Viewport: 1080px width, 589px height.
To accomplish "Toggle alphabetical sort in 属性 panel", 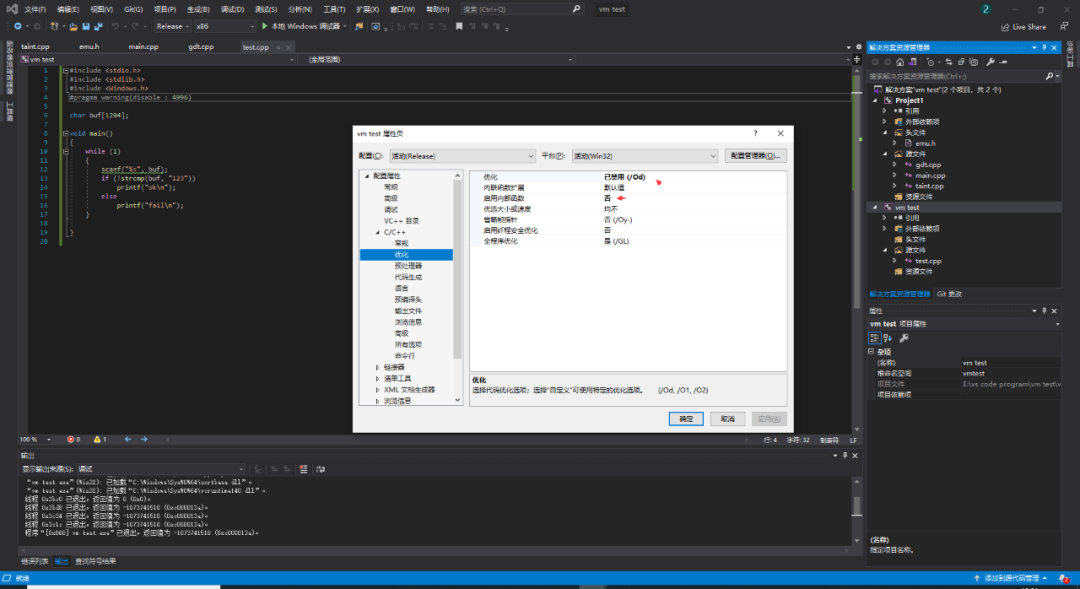I will coord(888,338).
